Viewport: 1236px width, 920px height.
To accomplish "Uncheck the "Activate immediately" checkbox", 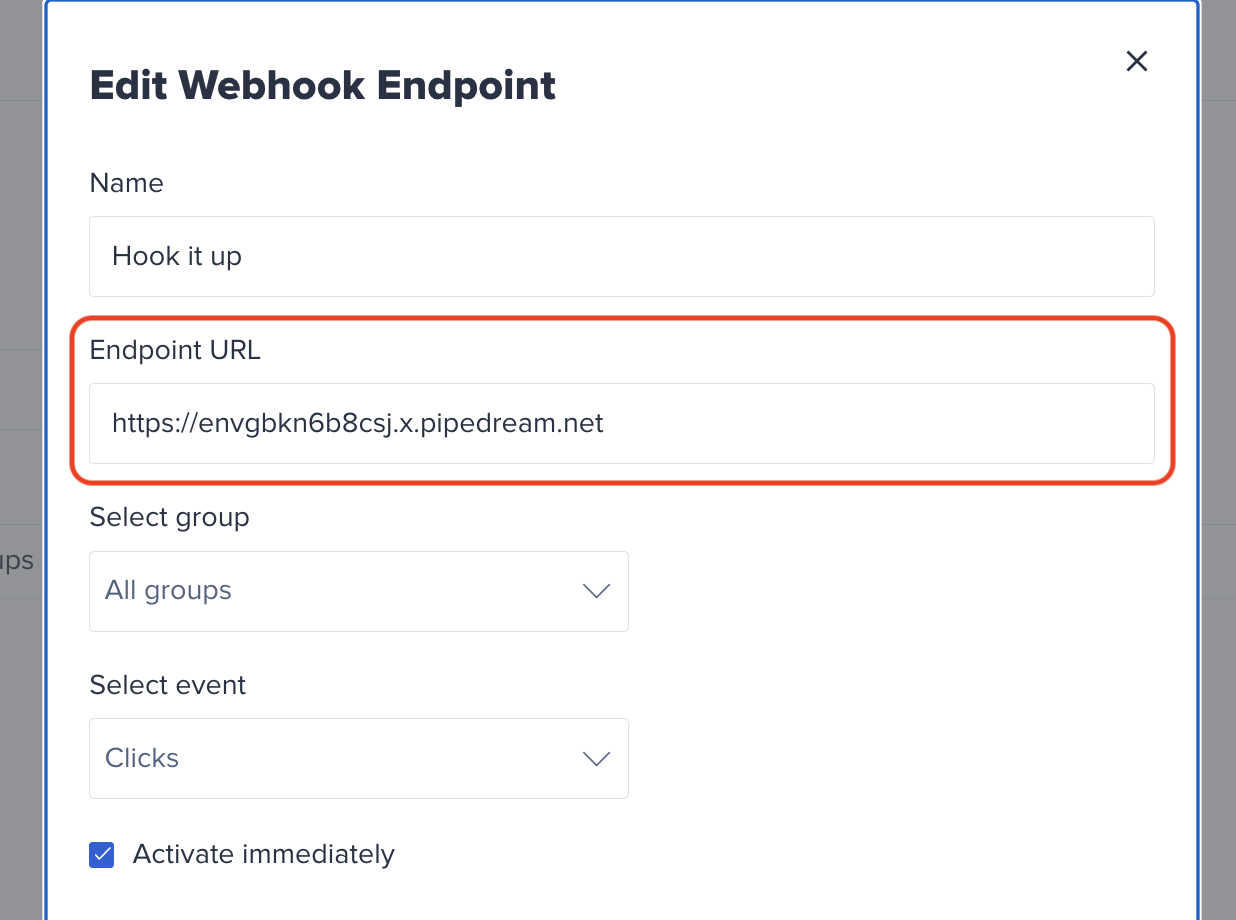I will [x=101, y=855].
